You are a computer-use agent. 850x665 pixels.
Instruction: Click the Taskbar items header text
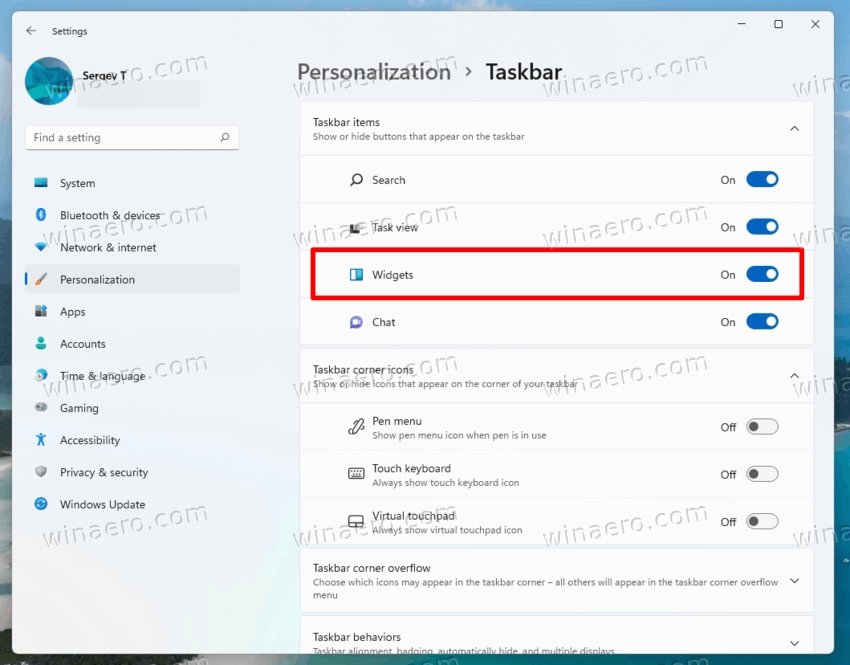(346, 122)
